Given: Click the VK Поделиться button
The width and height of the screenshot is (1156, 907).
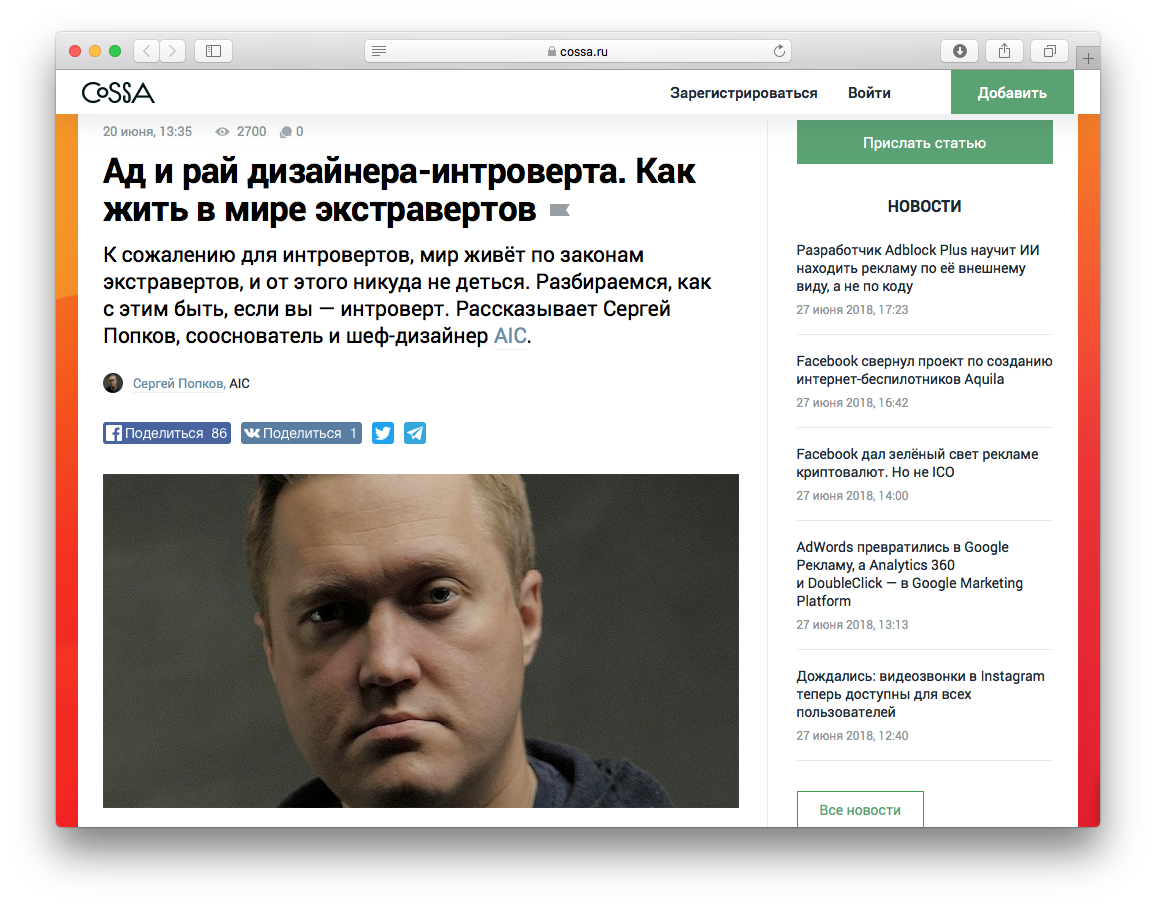Looking at the screenshot, I should 301,433.
